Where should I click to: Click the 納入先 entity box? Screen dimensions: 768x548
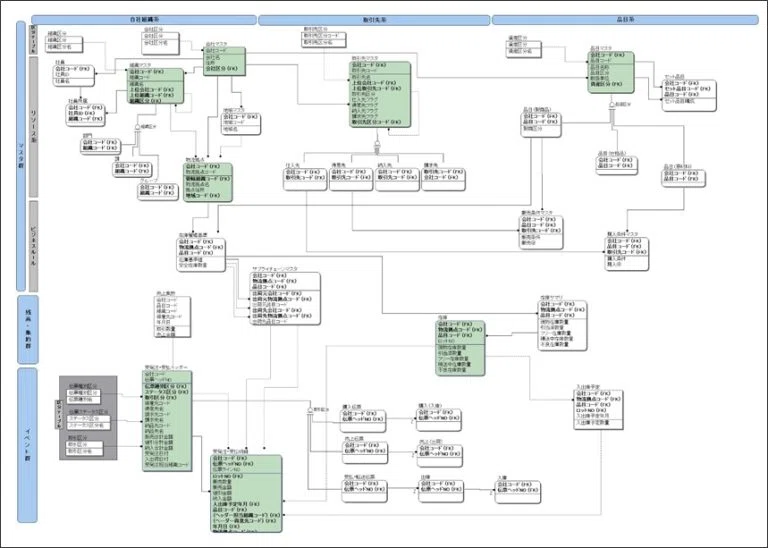[x=397, y=179]
